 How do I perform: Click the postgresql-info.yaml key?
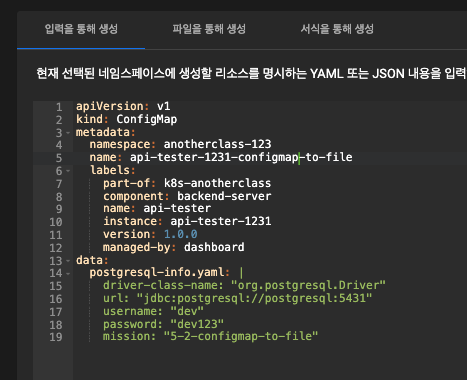tap(157, 273)
